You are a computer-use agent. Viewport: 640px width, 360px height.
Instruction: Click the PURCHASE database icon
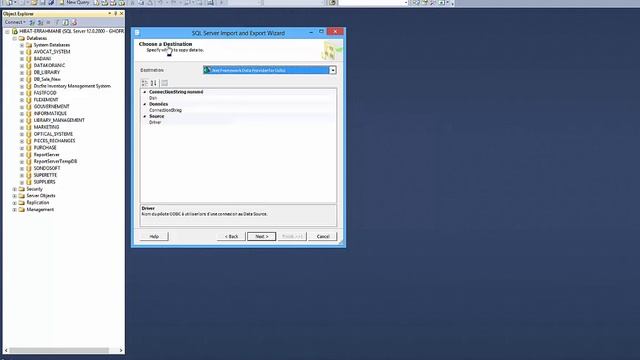point(29,148)
